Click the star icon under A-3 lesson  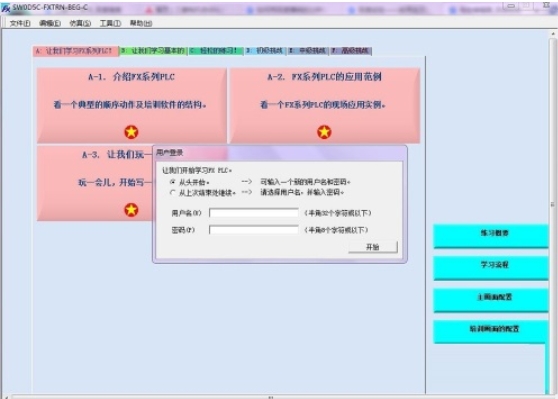point(131,210)
